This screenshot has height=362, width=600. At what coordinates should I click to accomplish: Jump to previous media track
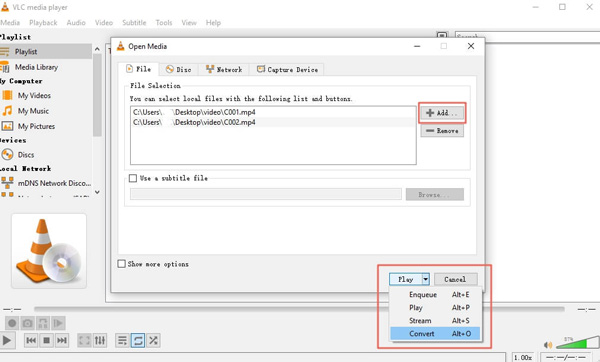coord(31,340)
